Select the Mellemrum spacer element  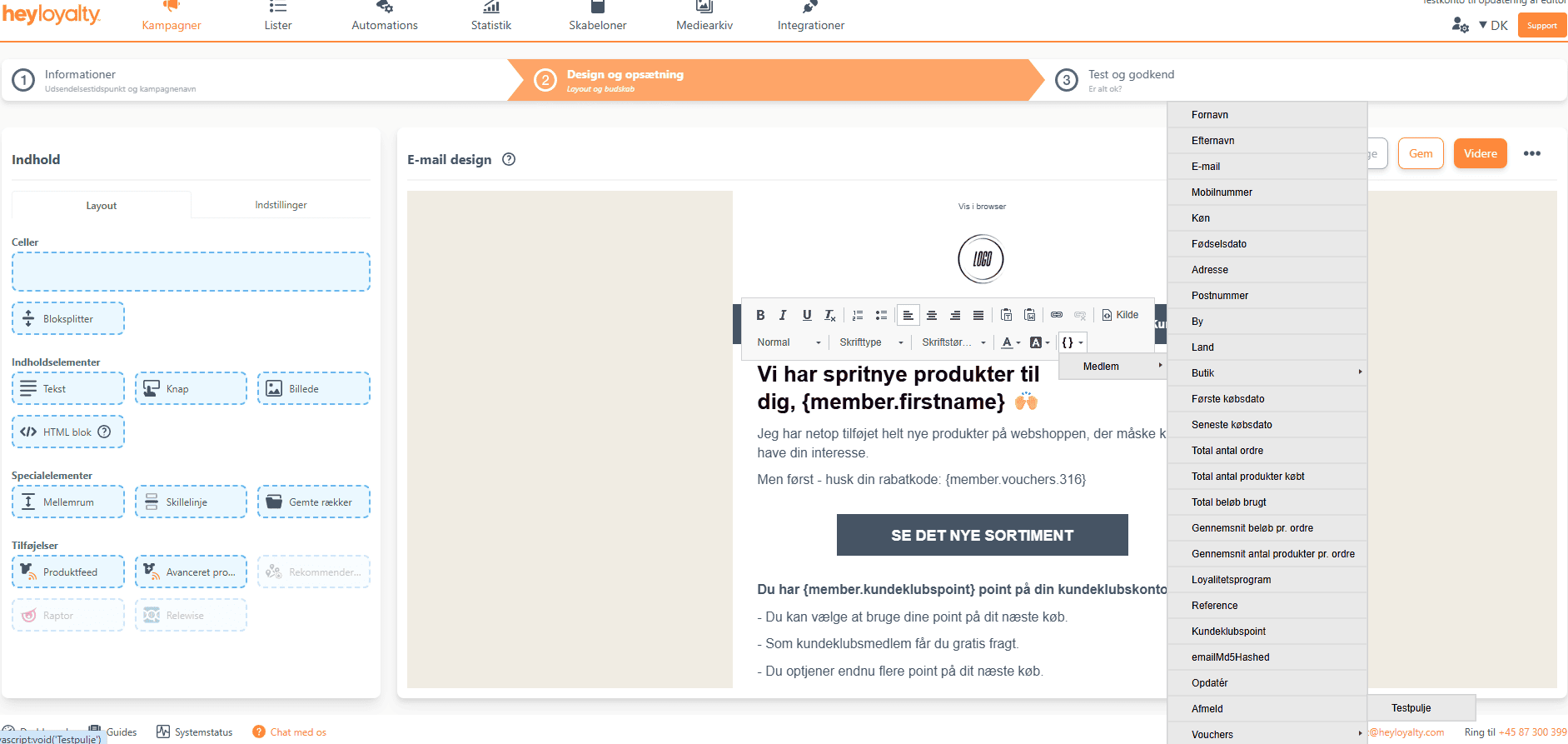click(x=68, y=502)
